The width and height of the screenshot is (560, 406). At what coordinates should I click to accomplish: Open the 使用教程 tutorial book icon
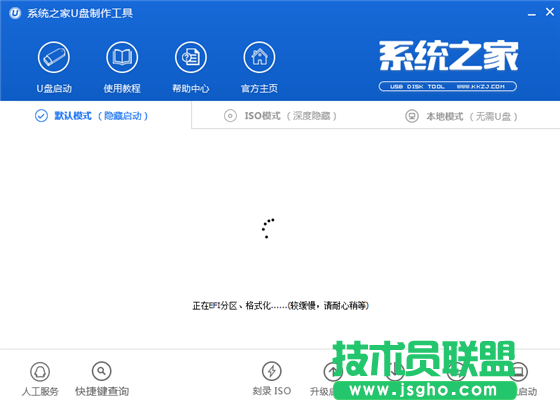[122, 57]
